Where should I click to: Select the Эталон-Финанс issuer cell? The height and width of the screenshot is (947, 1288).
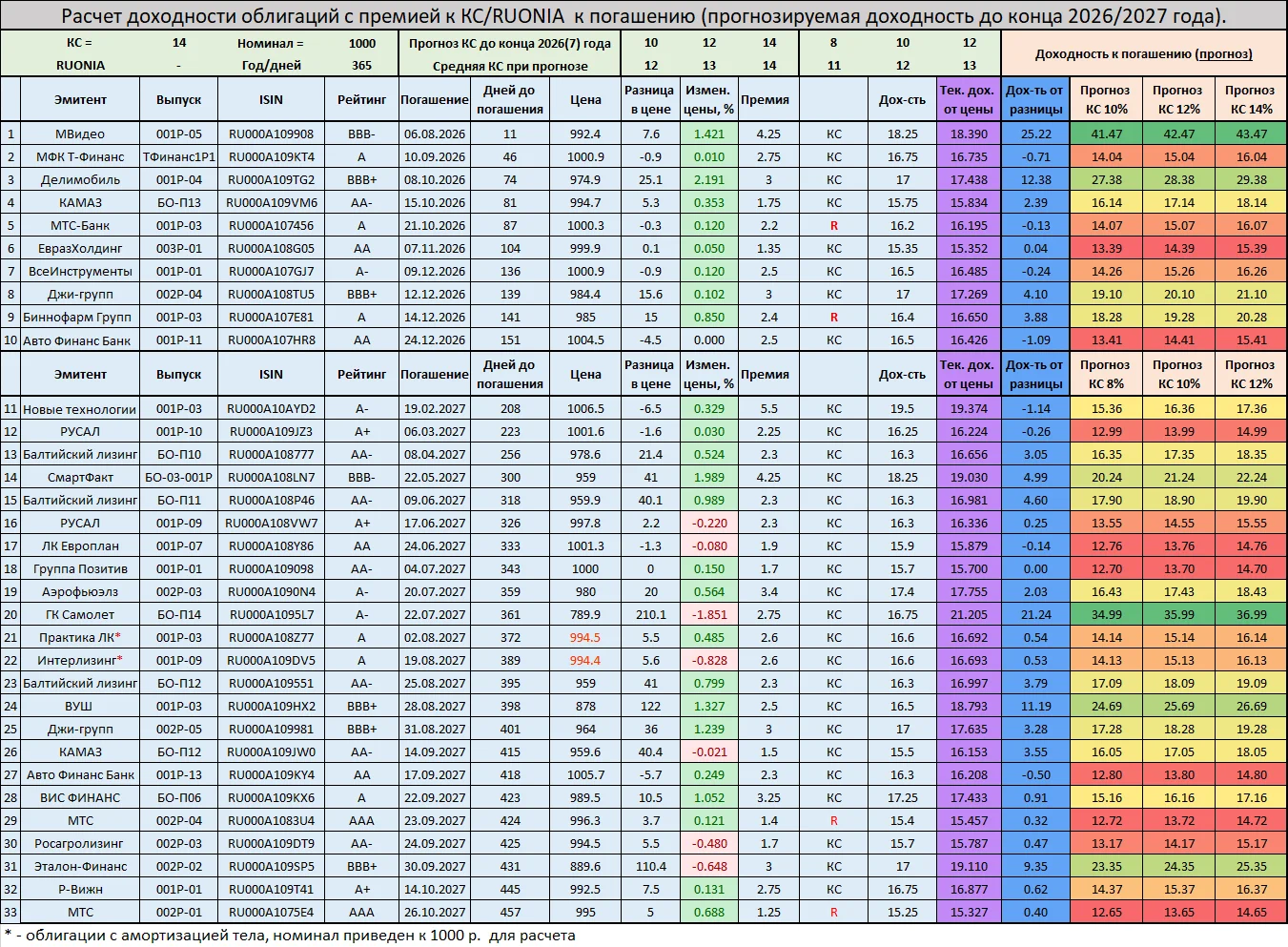(80, 867)
